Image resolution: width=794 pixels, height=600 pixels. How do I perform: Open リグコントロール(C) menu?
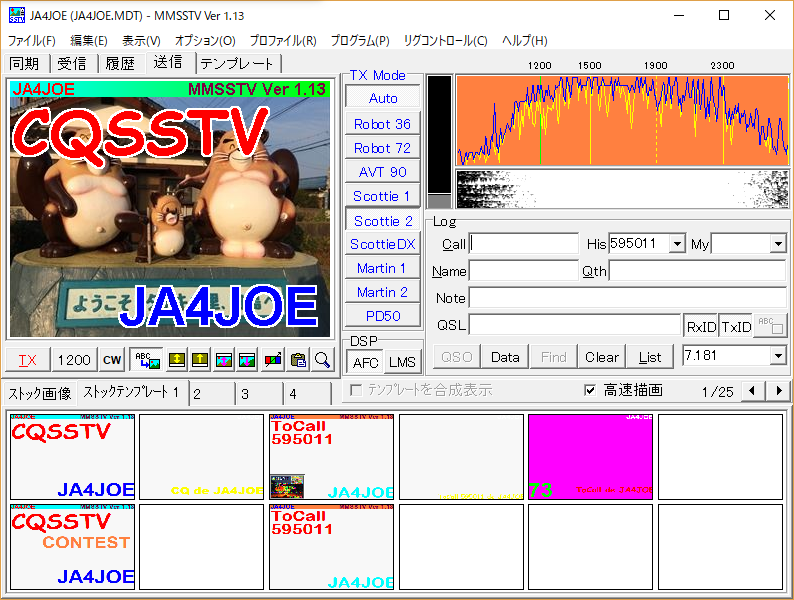(x=446, y=41)
